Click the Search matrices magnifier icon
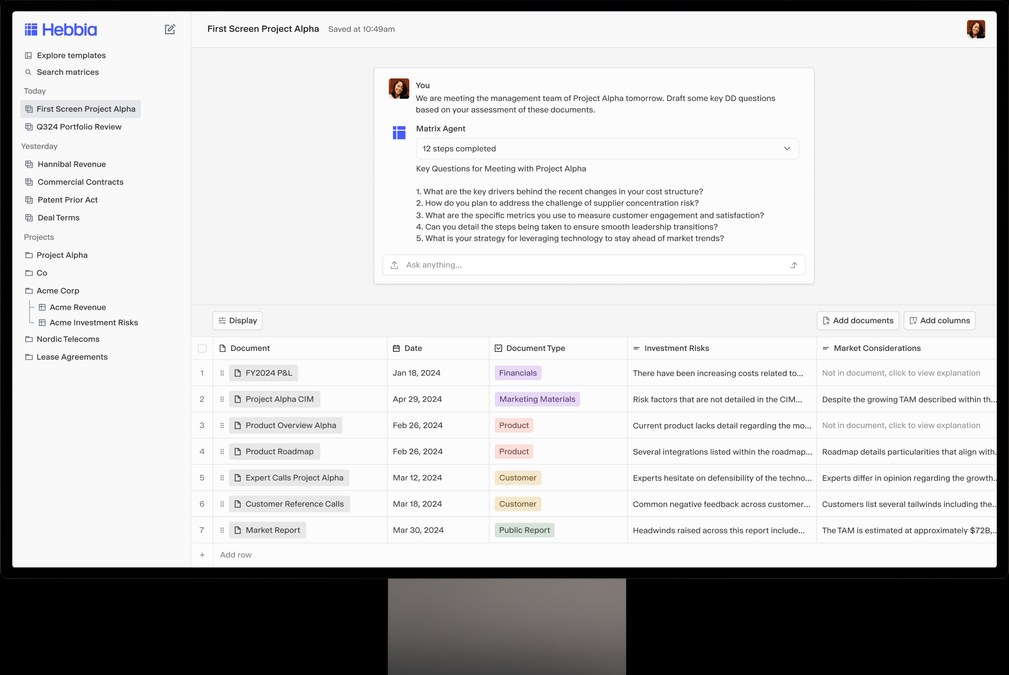 coord(28,72)
